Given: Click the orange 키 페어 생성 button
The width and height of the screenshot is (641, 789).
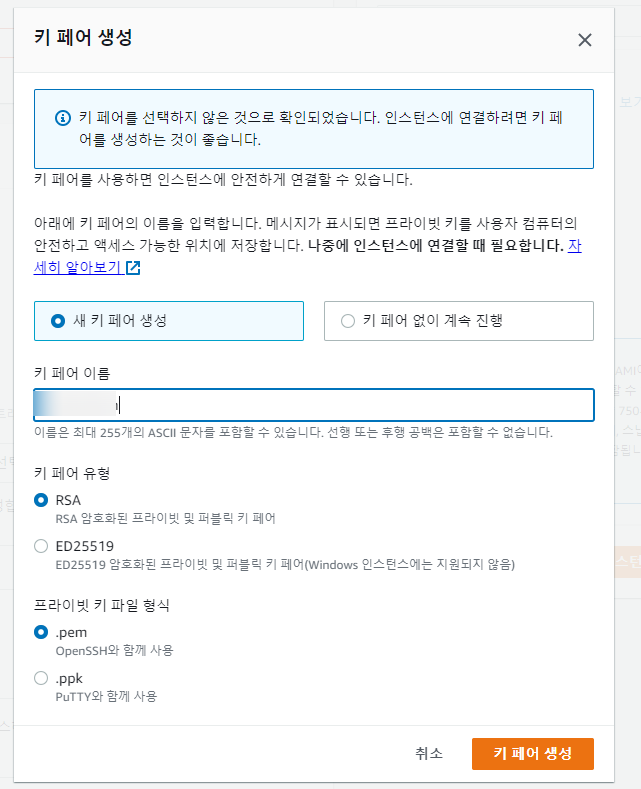Looking at the screenshot, I should click(x=533, y=754).
